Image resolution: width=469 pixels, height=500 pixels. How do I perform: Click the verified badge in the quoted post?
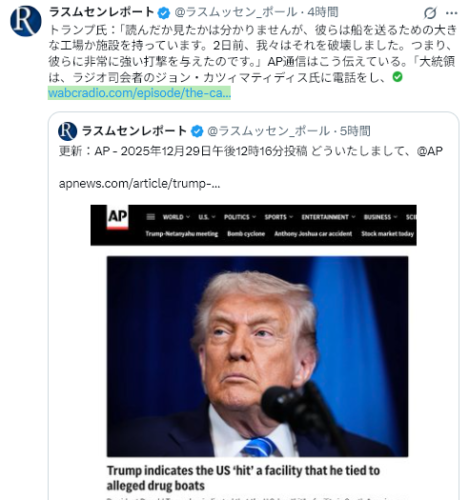(x=197, y=131)
